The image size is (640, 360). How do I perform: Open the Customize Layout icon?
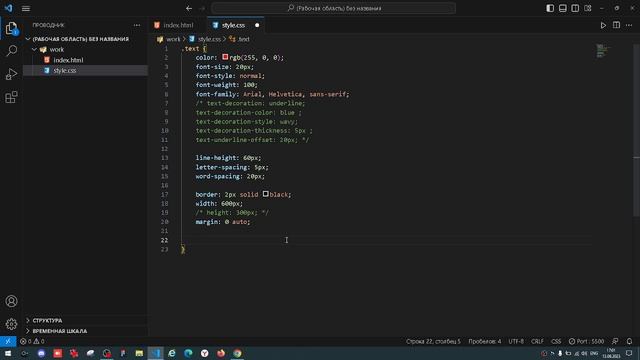(x=588, y=8)
